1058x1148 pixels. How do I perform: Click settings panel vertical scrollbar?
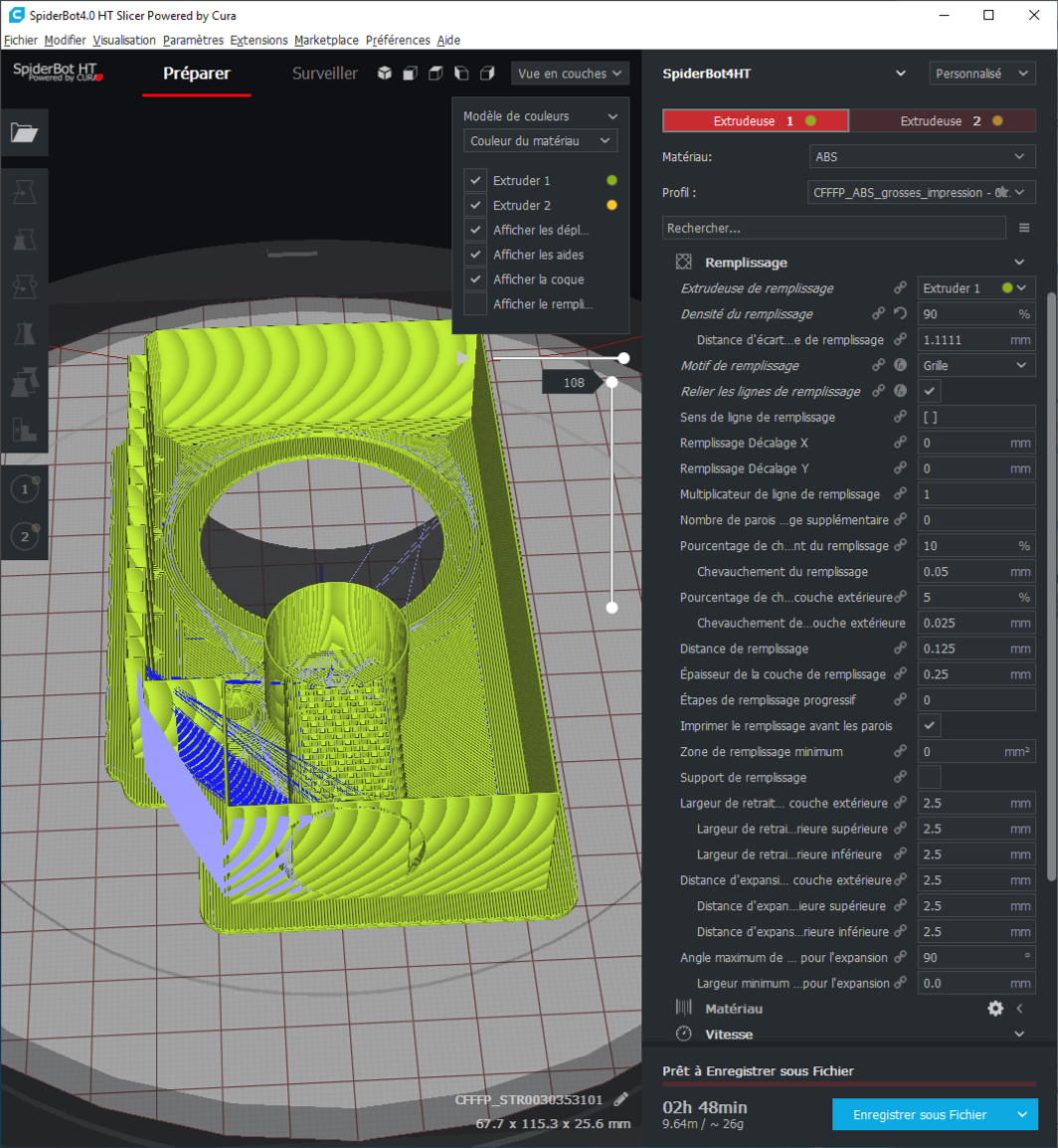(1051, 586)
